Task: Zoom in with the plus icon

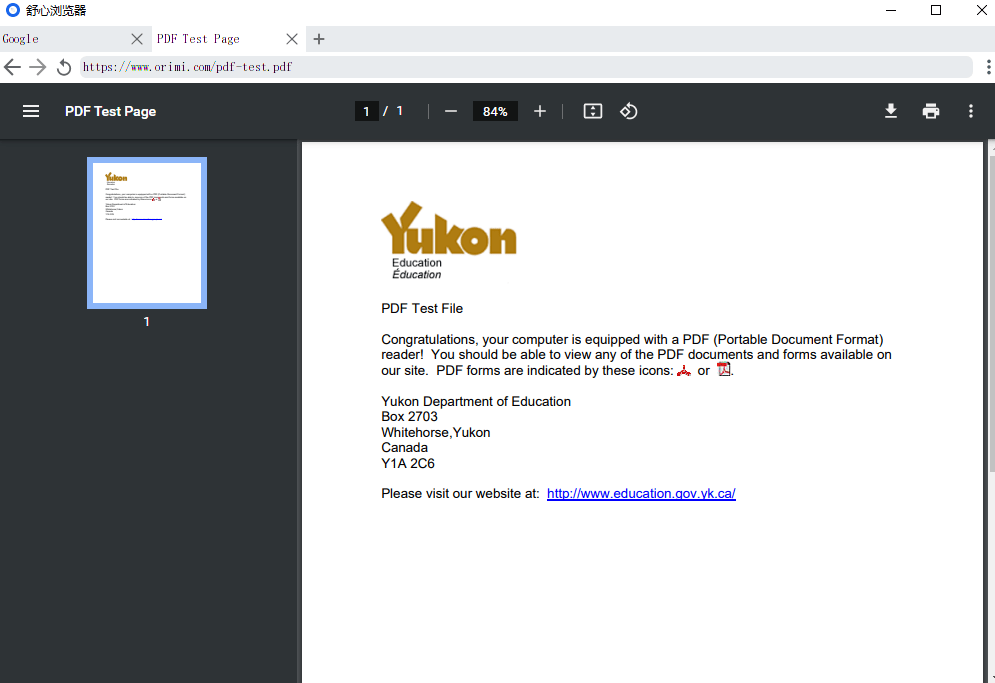Action: click(539, 112)
